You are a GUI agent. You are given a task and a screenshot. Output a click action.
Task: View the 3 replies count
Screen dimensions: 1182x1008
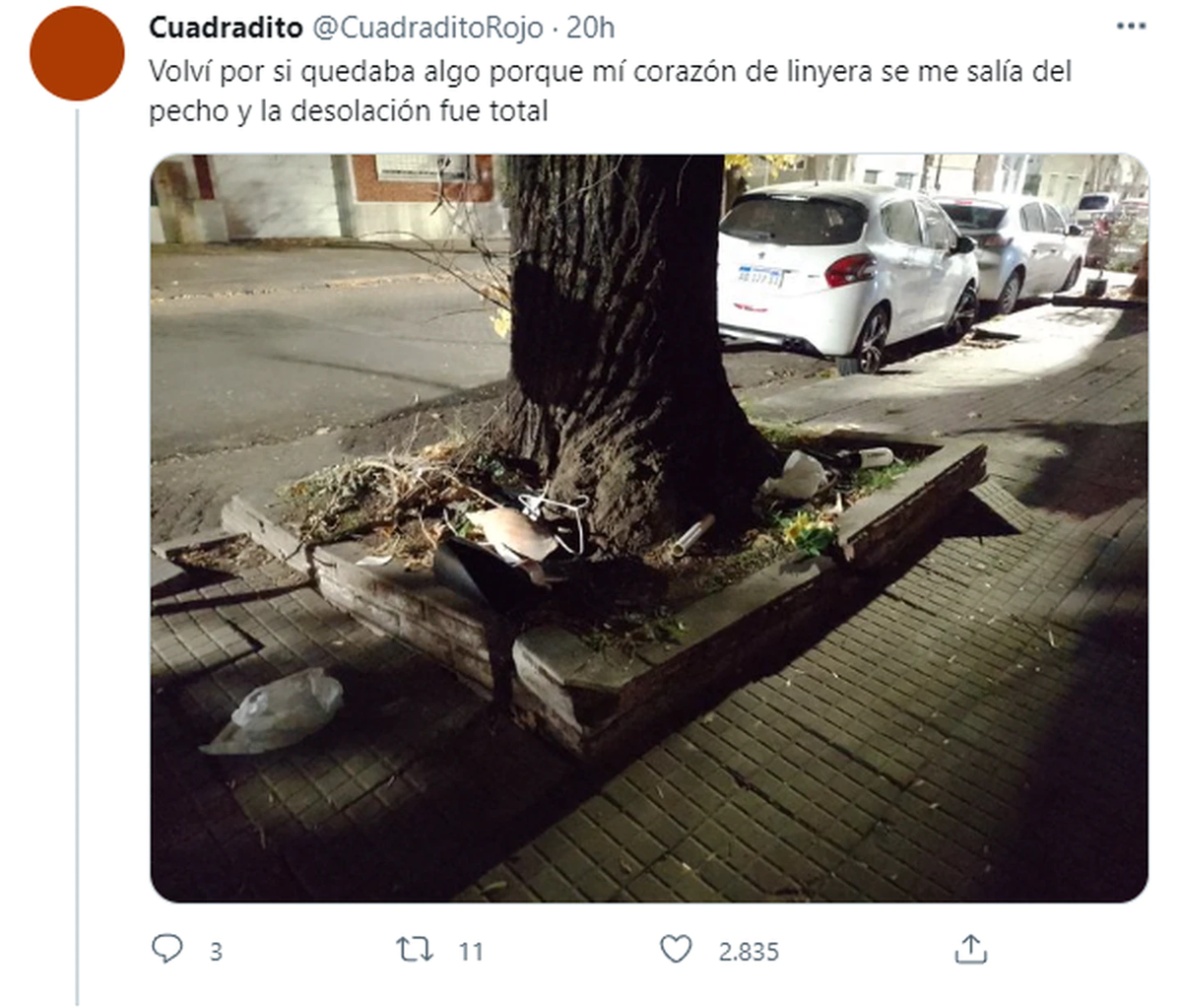216,952
